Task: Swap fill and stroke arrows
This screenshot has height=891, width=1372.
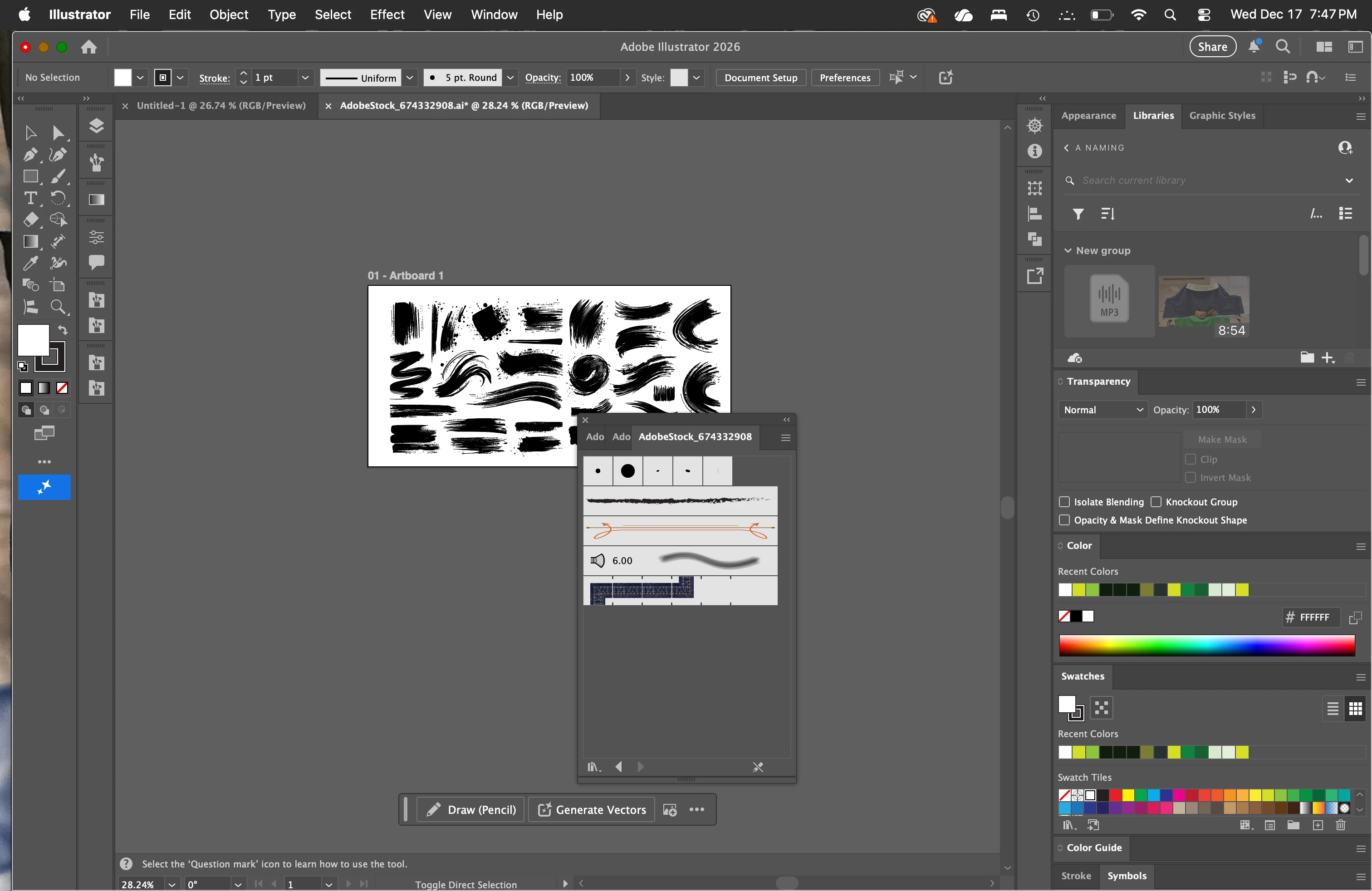Action: [63, 330]
